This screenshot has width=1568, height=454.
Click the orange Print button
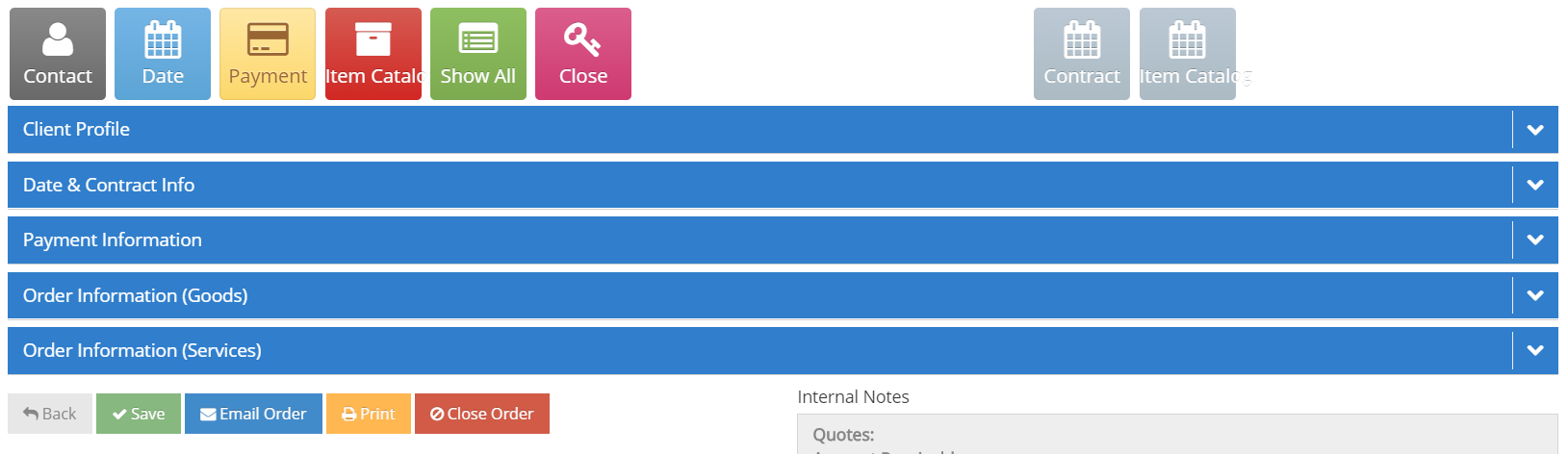tap(369, 414)
